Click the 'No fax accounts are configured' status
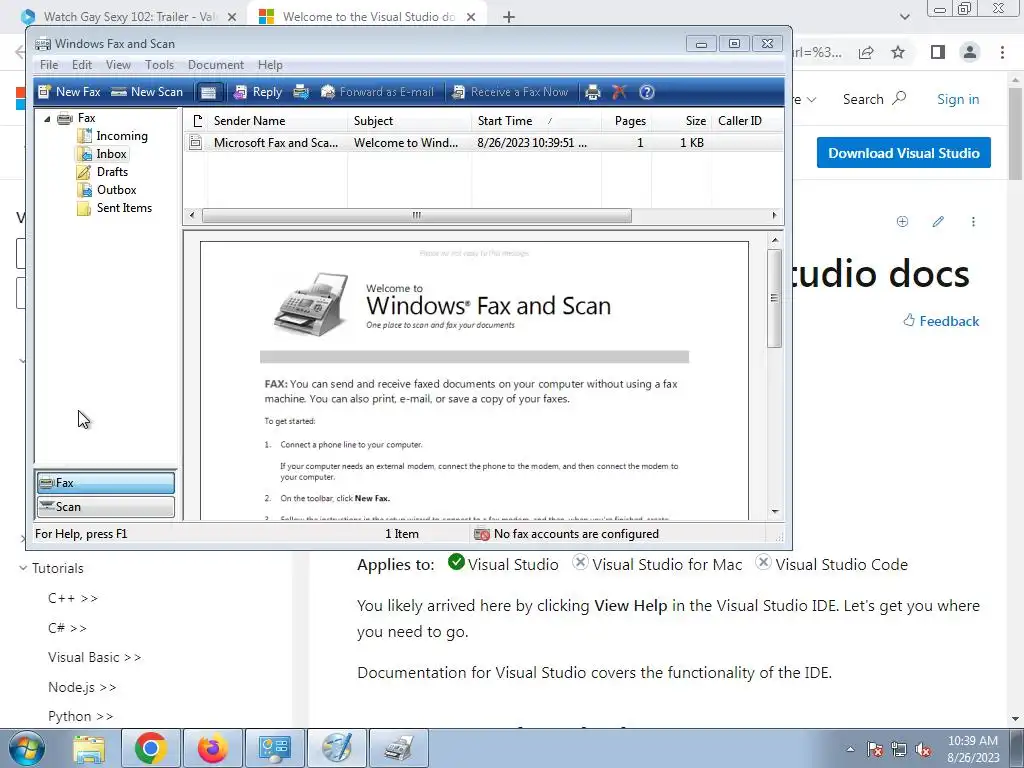Viewport: 1024px width, 768px height. coord(567,534)
